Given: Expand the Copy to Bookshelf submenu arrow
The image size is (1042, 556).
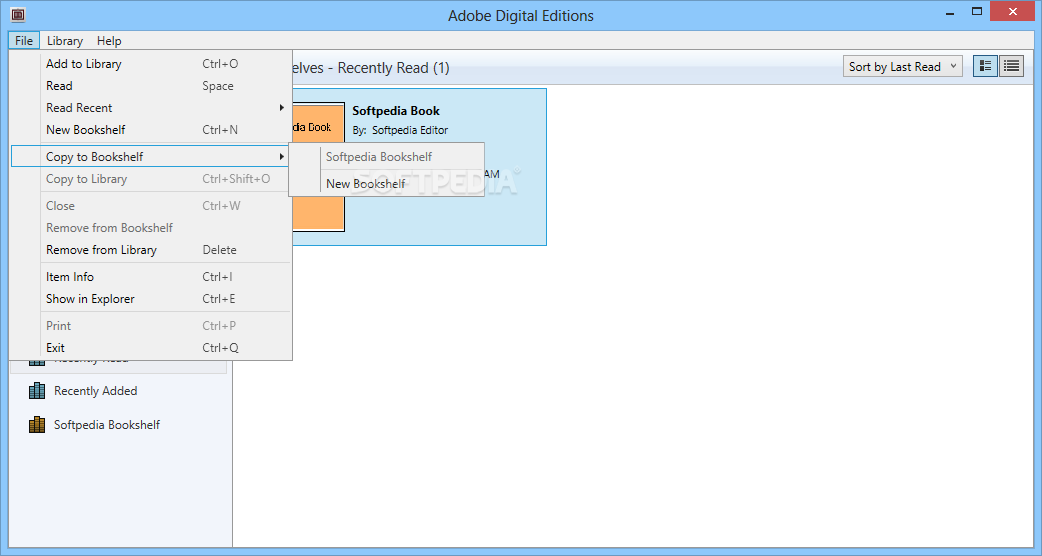Looking at the screenshot, I should [282, 157].
